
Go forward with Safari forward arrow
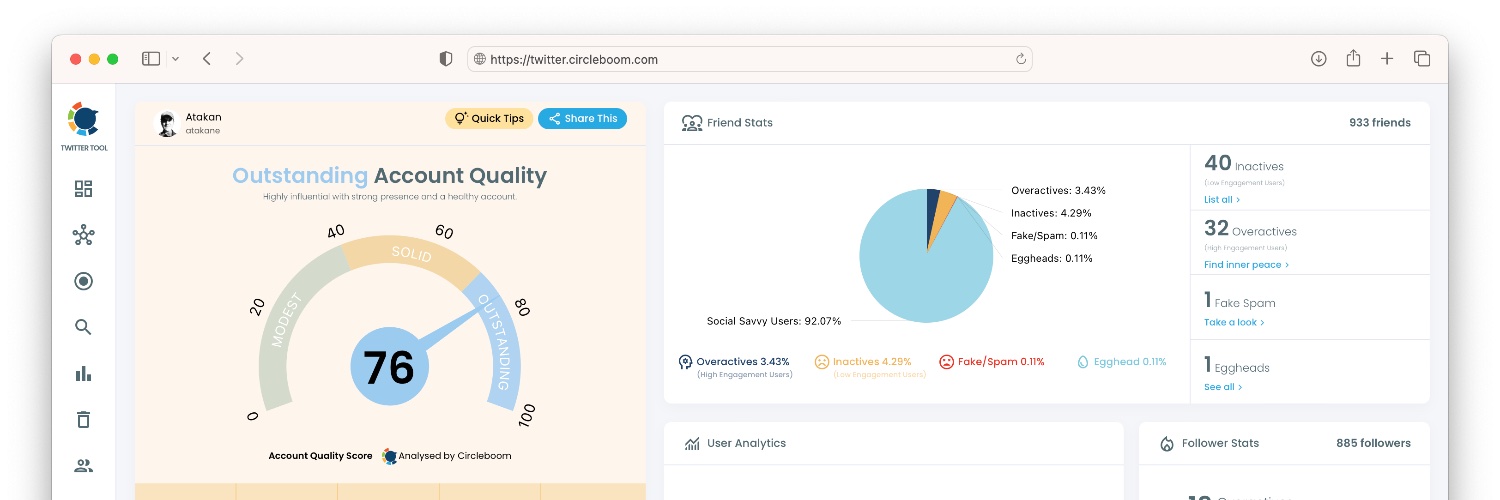[x=239, y=59]
